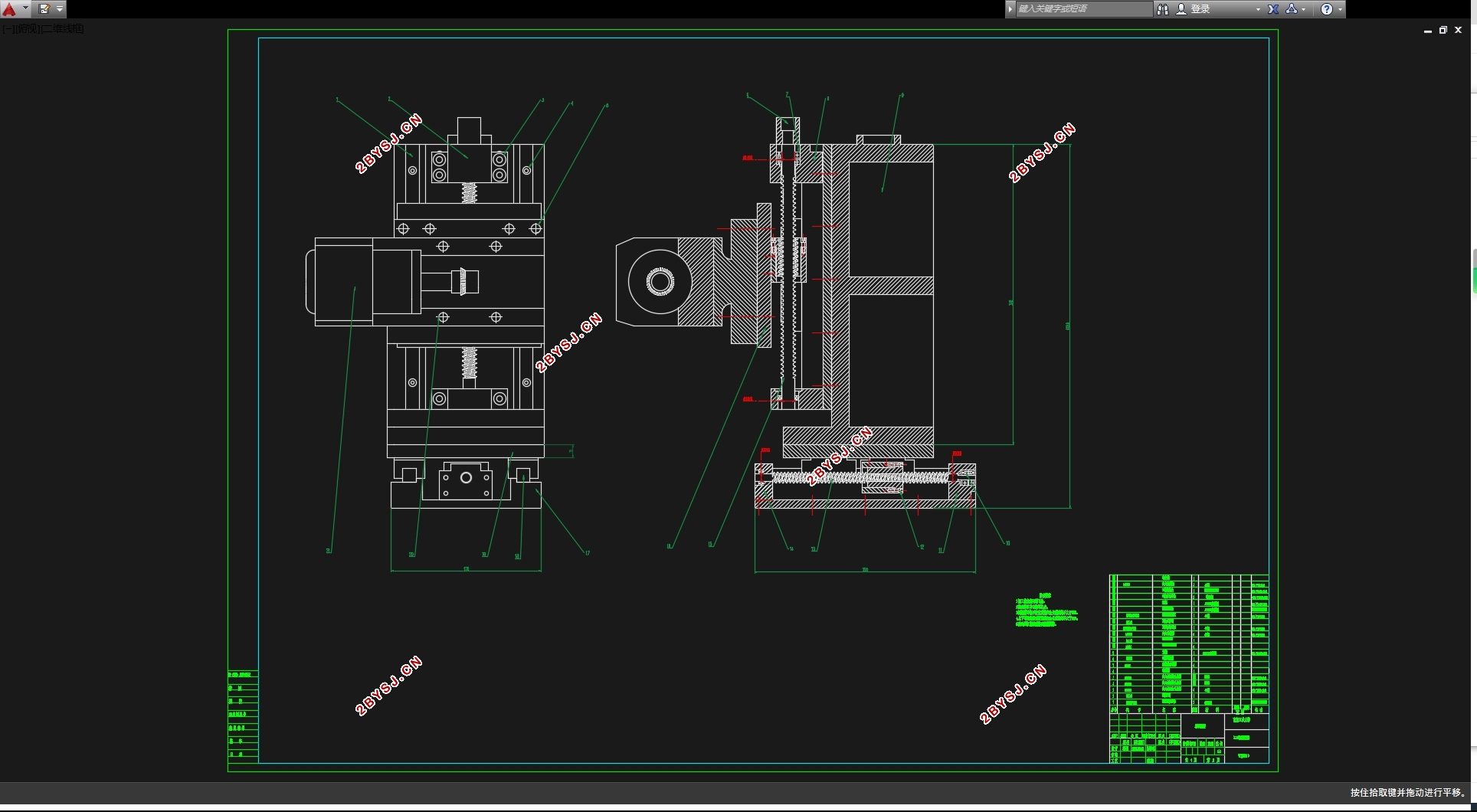Open the Customize Quick Access Toolbar dropdown

coord(60,9)
